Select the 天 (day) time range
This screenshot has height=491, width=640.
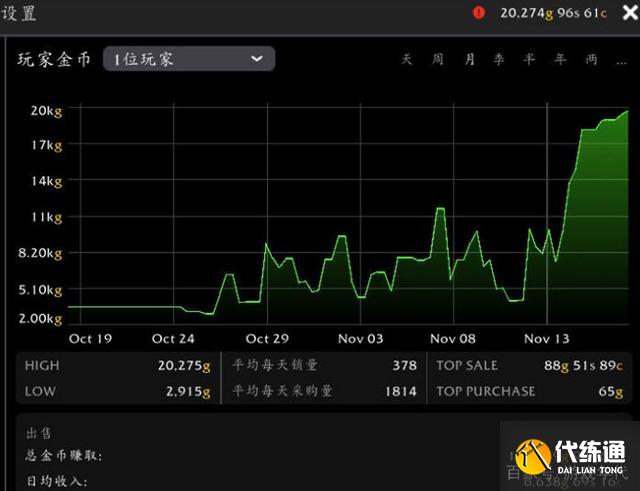tap(407, 60)
